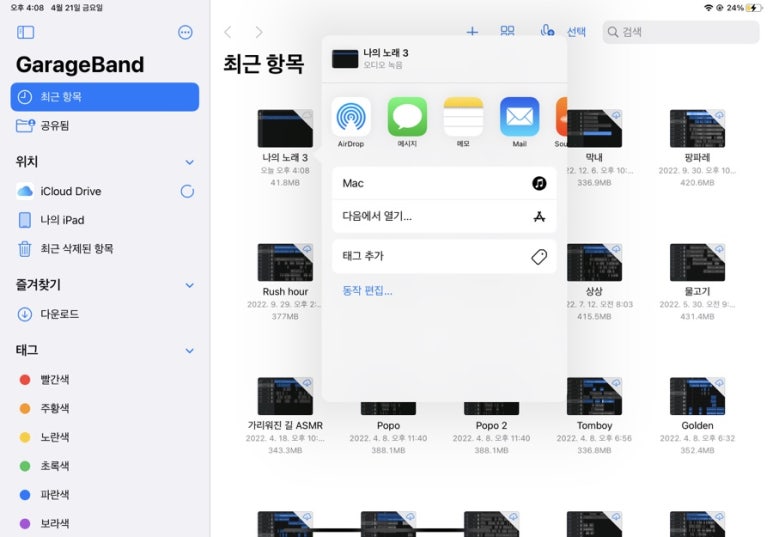Select 다음에서 열기... option
The width and height of the screenshot is (773, 537).
click(x=444, y=216)
